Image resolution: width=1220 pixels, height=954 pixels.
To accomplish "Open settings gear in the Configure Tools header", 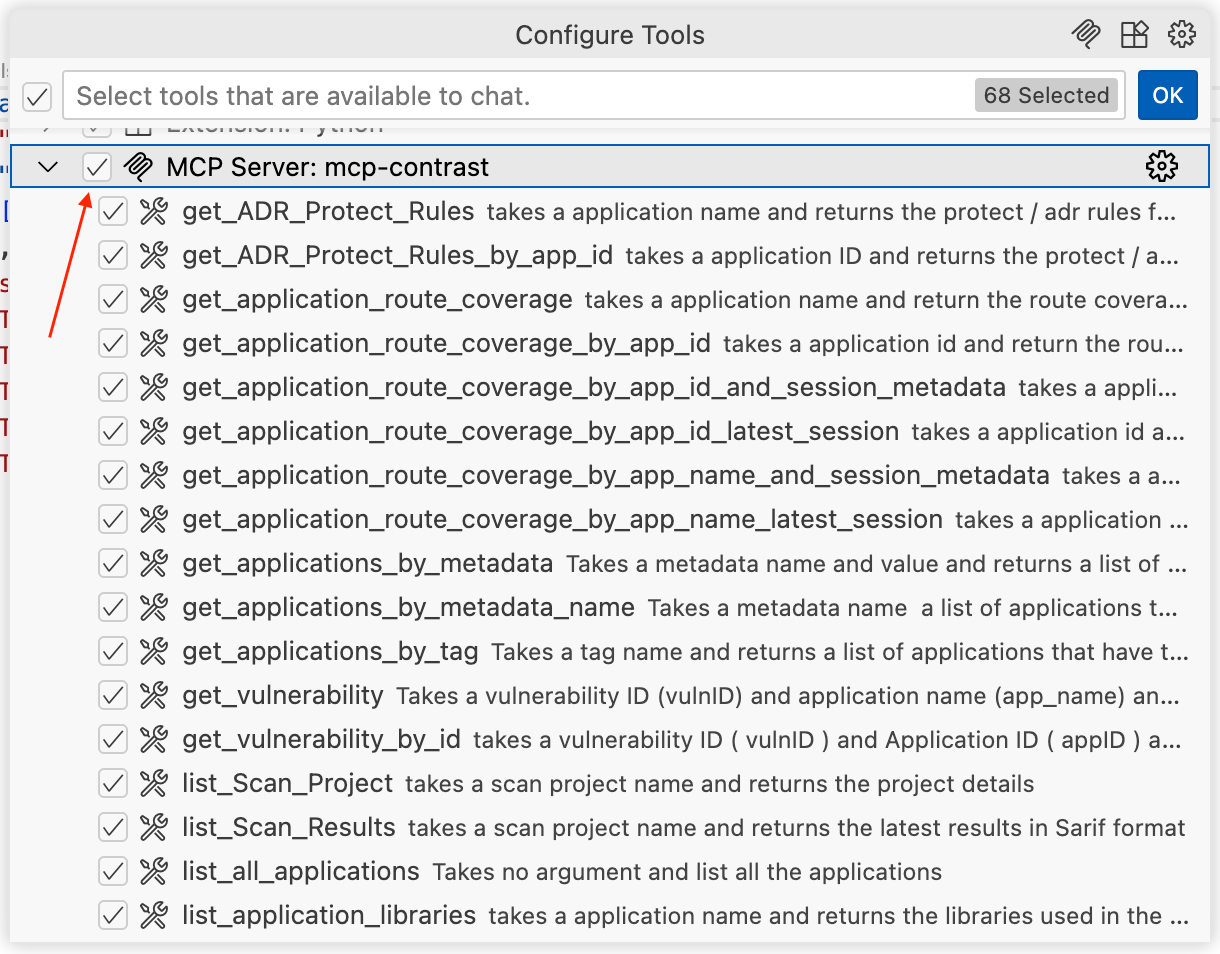I will (1182, 35).
